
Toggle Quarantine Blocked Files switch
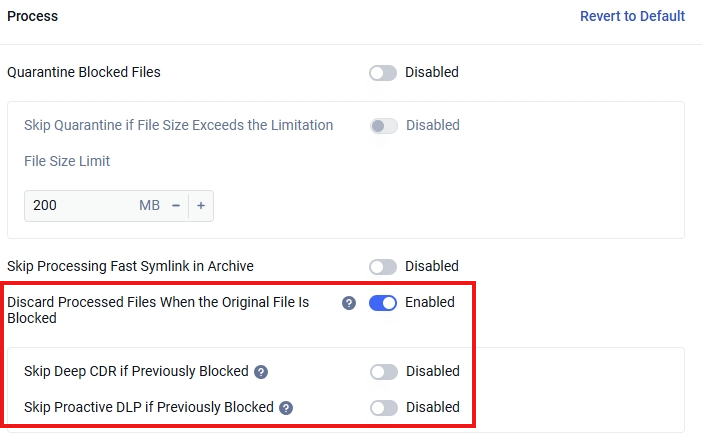tap(383, 73)
